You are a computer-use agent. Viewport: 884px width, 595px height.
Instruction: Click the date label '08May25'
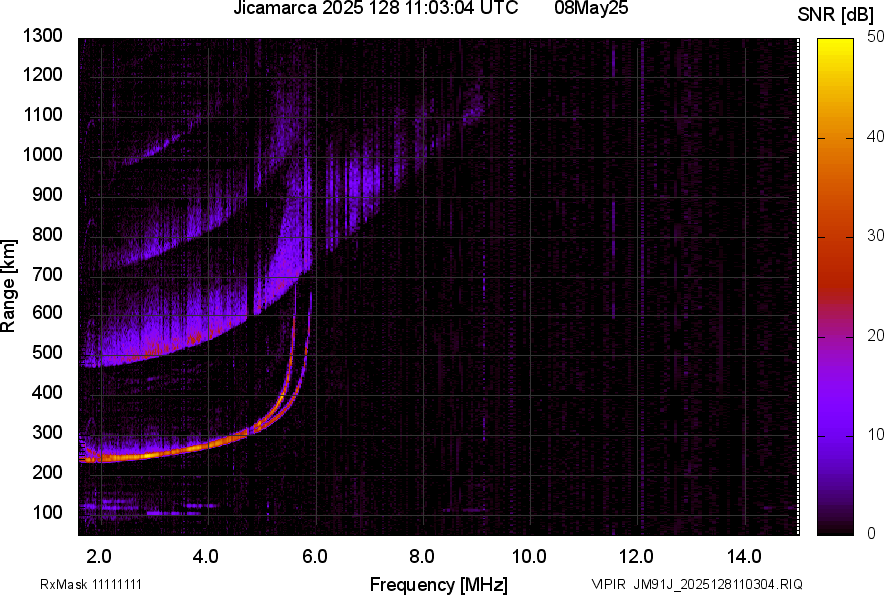[x=591, y=8]
